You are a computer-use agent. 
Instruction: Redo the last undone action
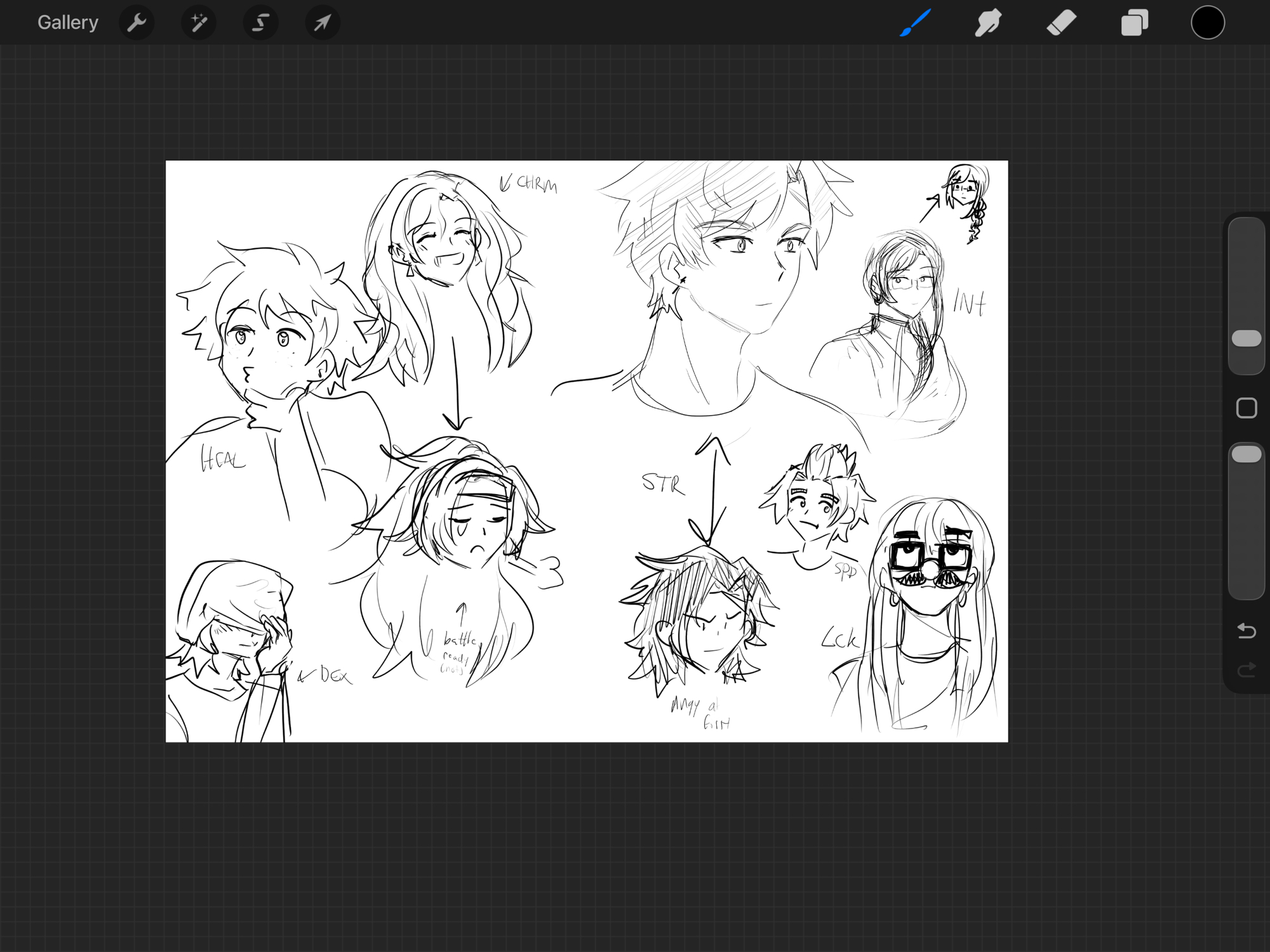click(1246, 669)
